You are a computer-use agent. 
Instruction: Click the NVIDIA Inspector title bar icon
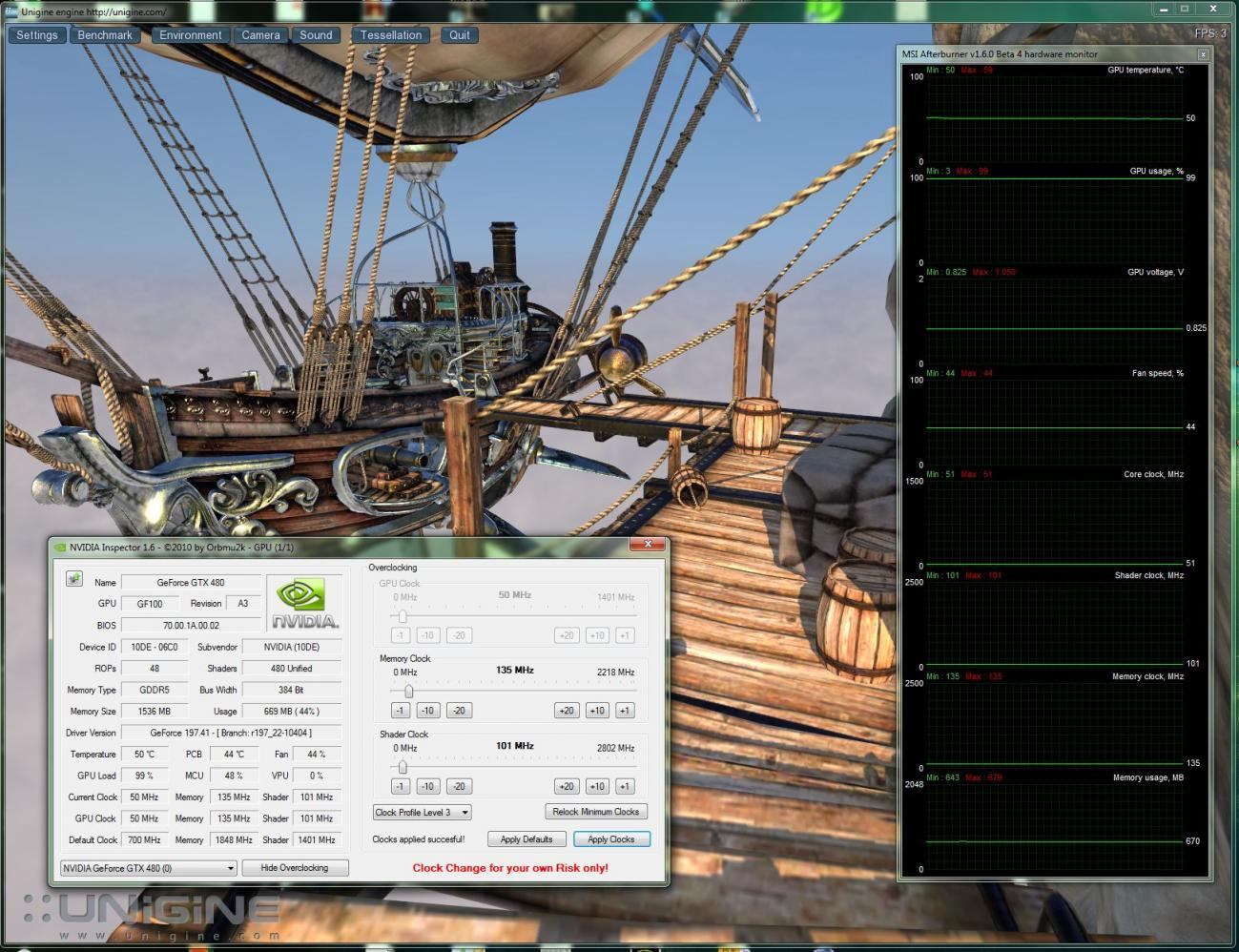click(x=60, y=548)
